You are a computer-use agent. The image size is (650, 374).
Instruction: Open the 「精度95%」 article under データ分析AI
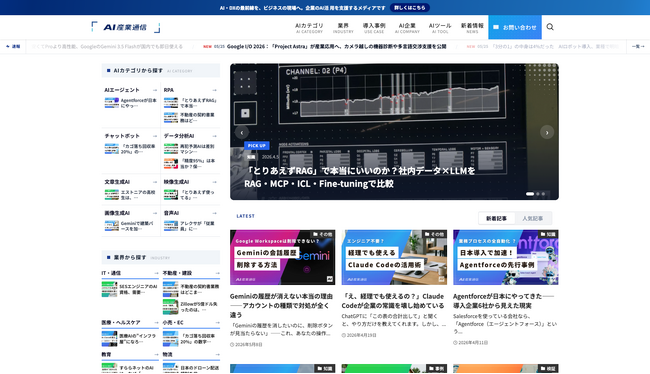(x=189, y=163)
